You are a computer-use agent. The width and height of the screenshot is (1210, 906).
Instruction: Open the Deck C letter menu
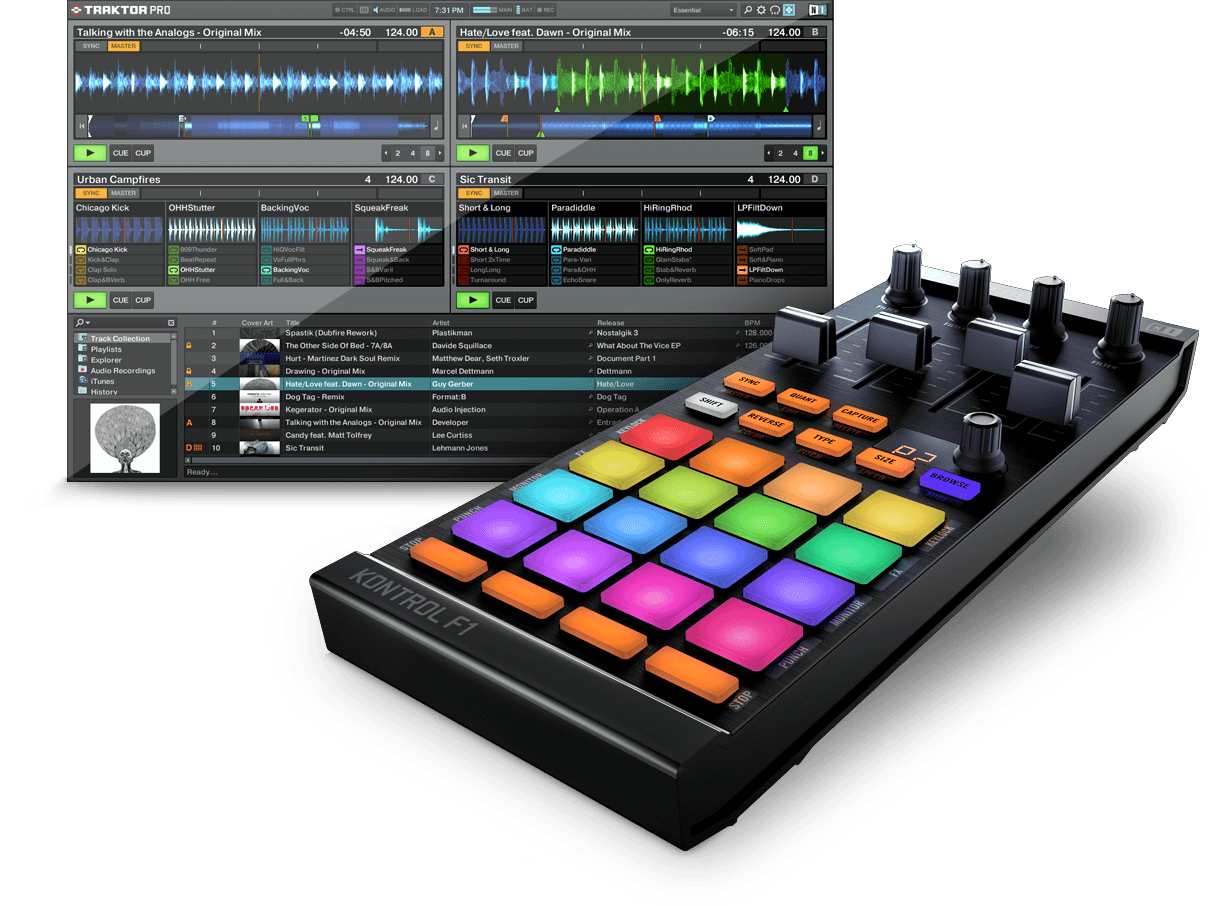coord(431,179)
